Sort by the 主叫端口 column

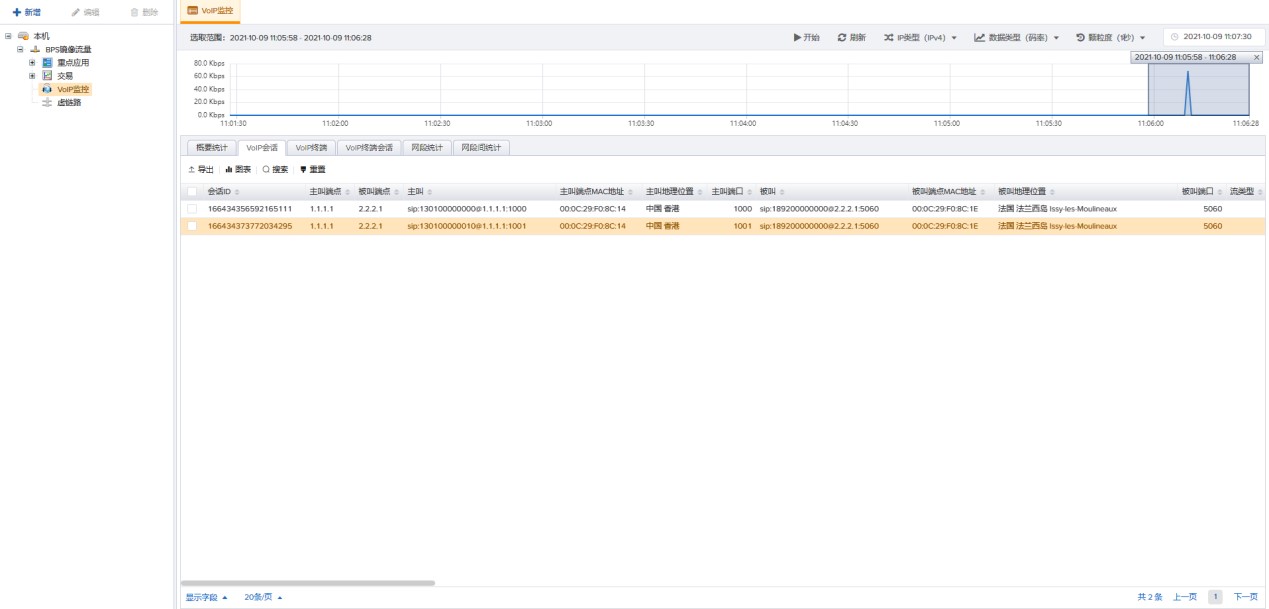click(x=733, y=191)
